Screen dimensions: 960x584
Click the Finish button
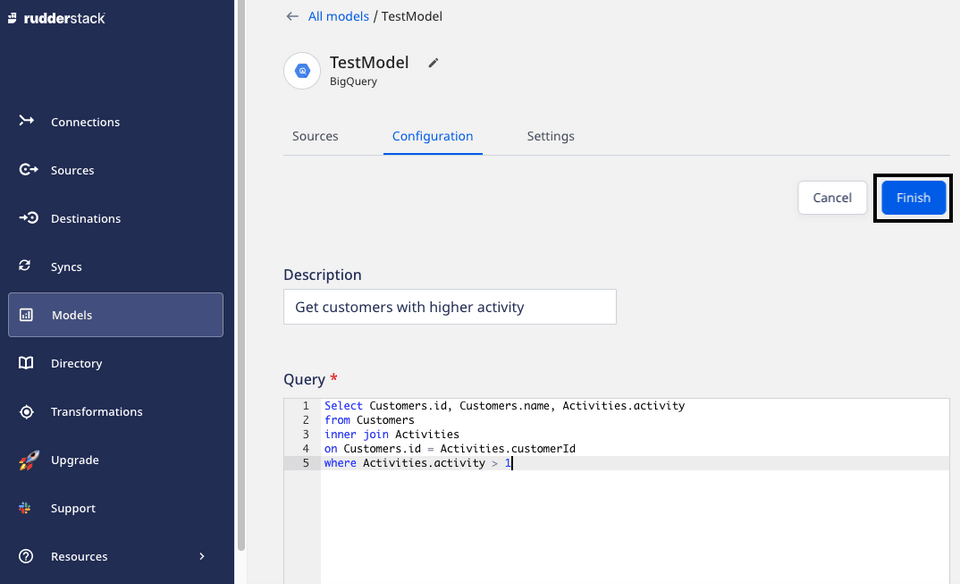[x=912, y=197]
